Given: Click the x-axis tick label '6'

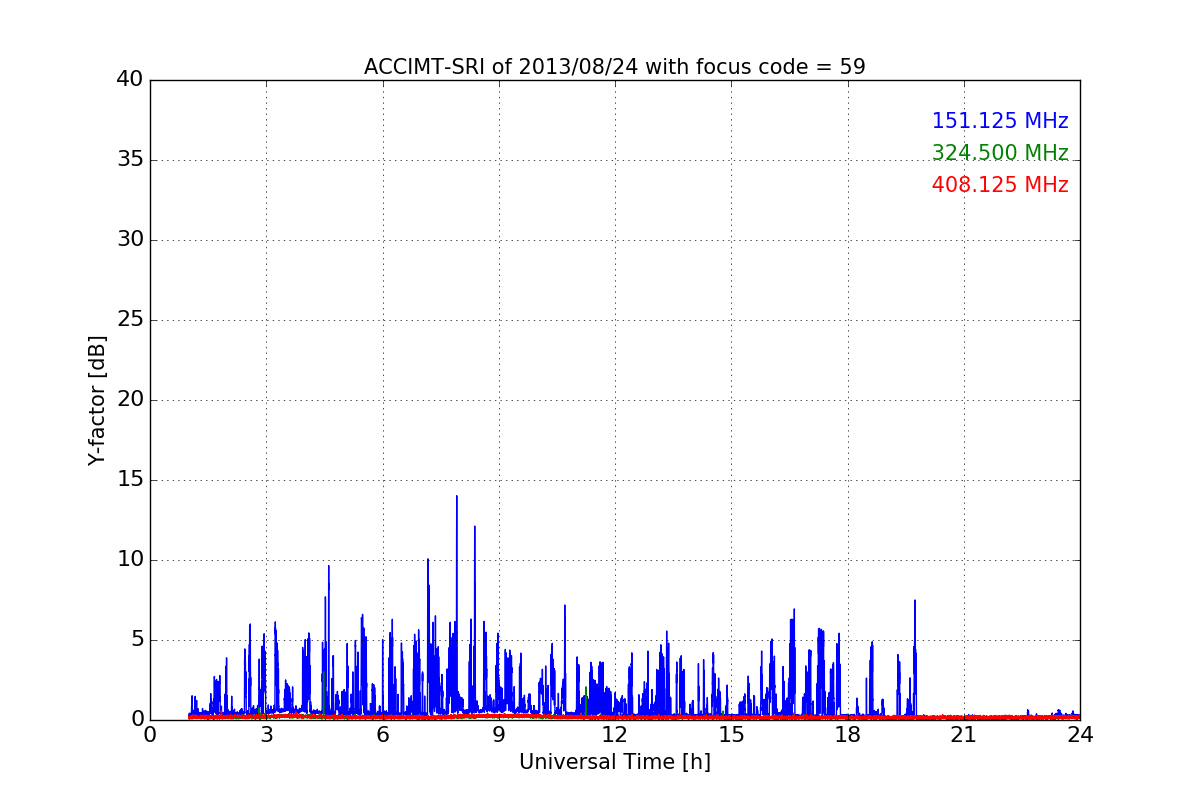Looking at the screenshot, I should pyautogui.click(x=383, y=735).
